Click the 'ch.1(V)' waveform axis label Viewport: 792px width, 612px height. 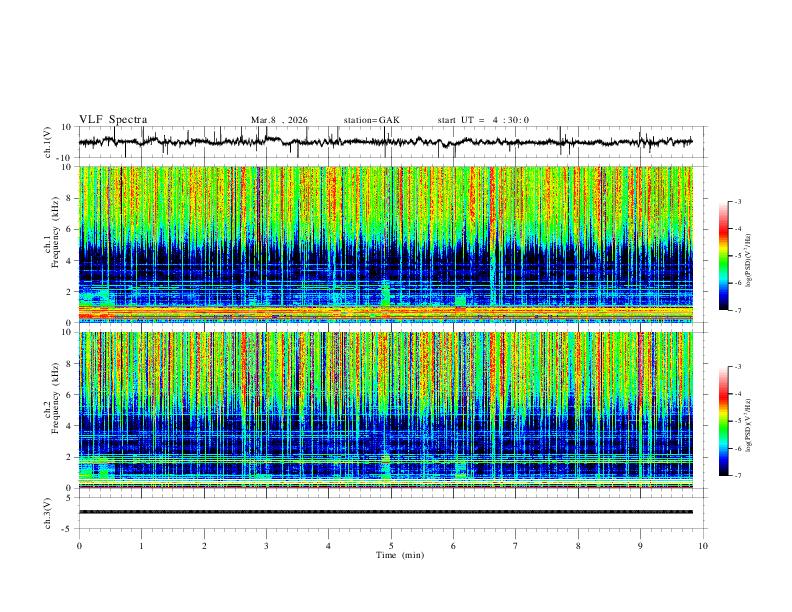tap(48, 142)
